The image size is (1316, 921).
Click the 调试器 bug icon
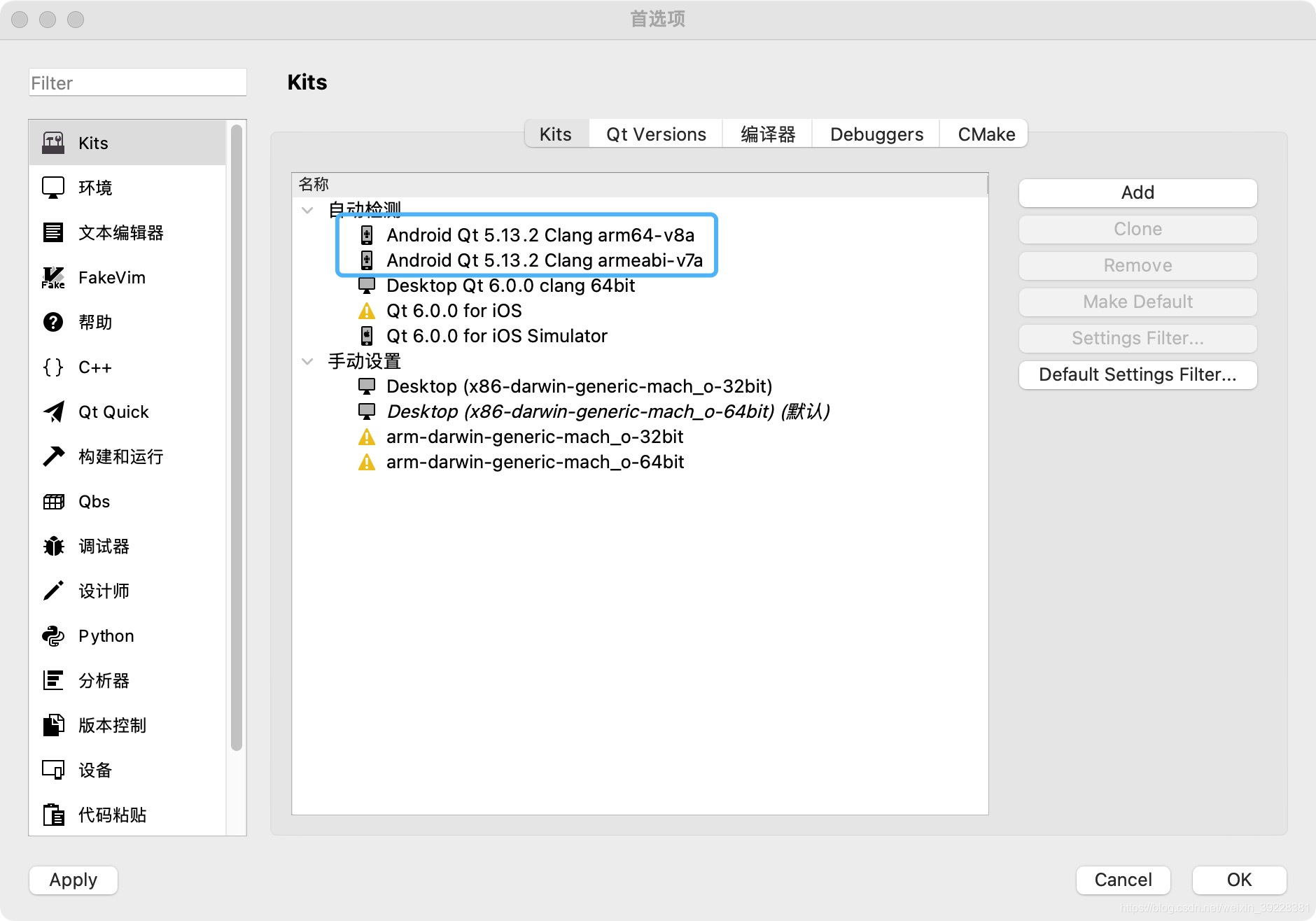click(53, 546)
